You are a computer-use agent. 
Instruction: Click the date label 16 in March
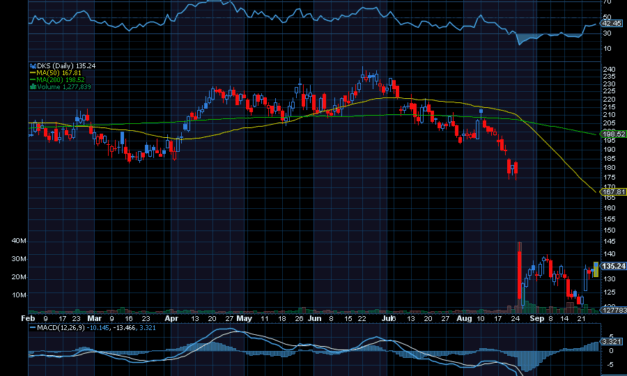[129, 318]
